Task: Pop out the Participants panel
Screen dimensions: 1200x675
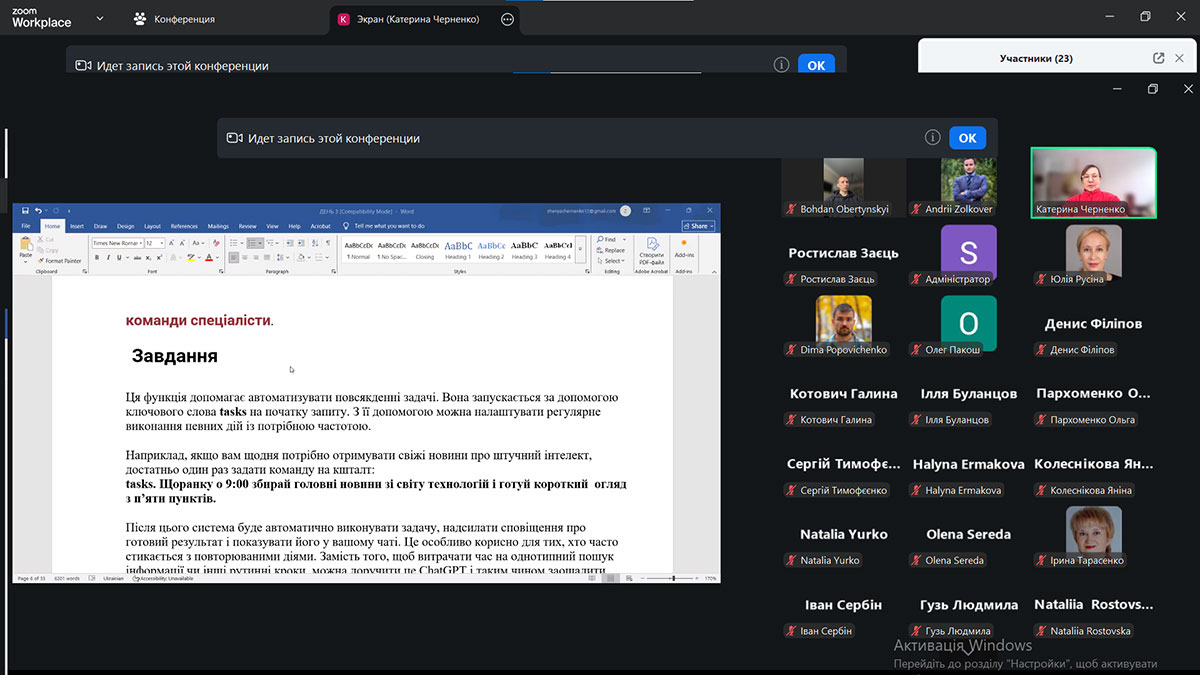Action: click(x=1158, y=58)
